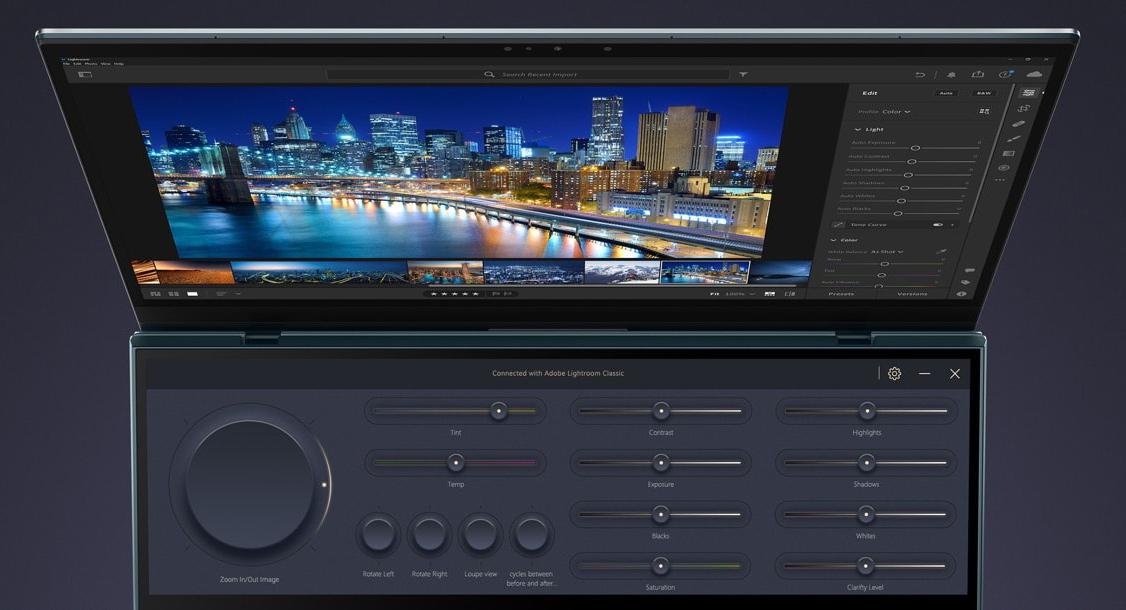Open the control panel settings gear
Viewport: 1126px width, 610px height.
coord(894,373)
